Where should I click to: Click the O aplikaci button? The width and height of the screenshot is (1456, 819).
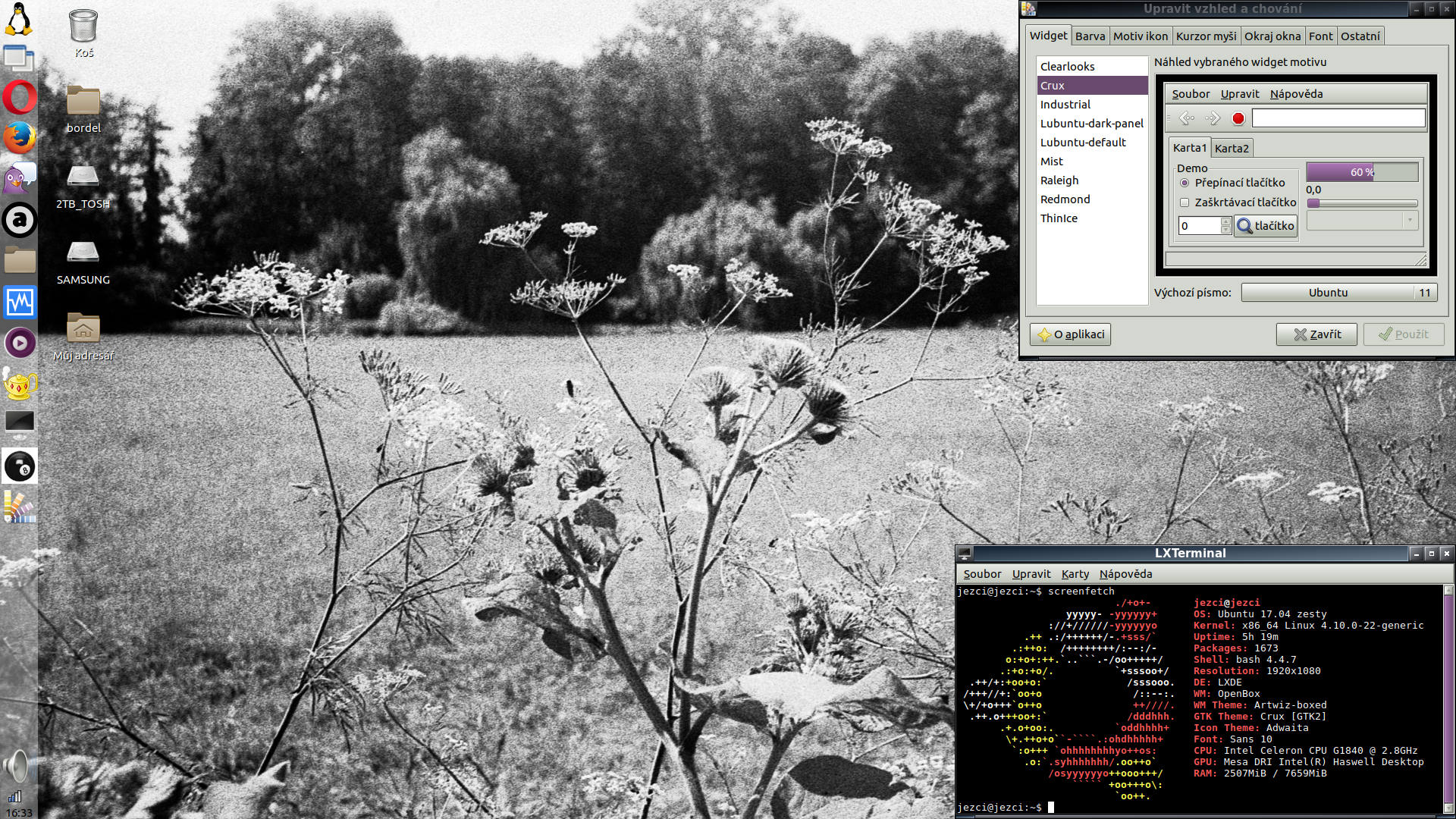tap(1070, 334)
